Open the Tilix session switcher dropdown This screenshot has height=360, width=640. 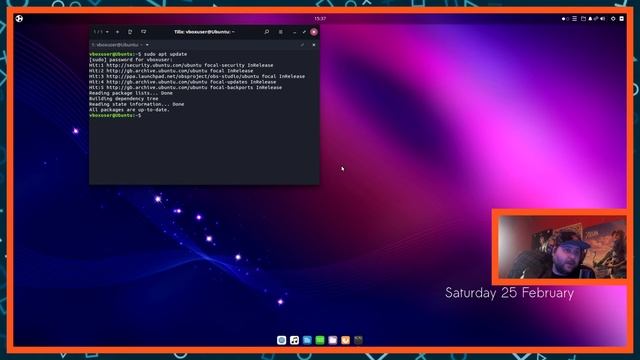[x=101, y=32]
